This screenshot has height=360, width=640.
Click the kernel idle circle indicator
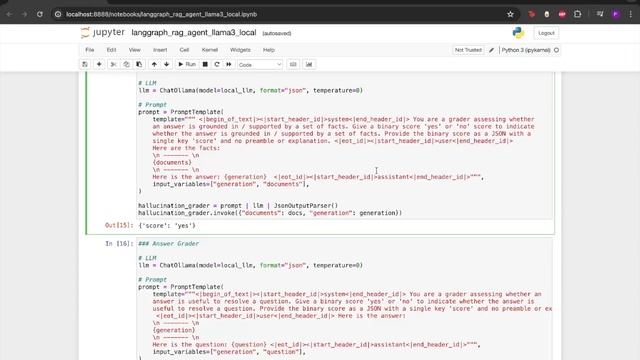(x=556, y=50)
